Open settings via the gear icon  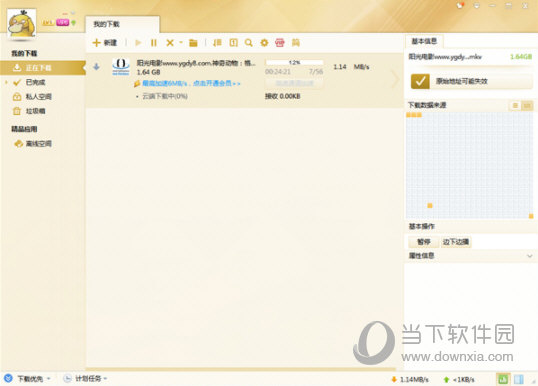pyautogui.click(x=264, y=43)
